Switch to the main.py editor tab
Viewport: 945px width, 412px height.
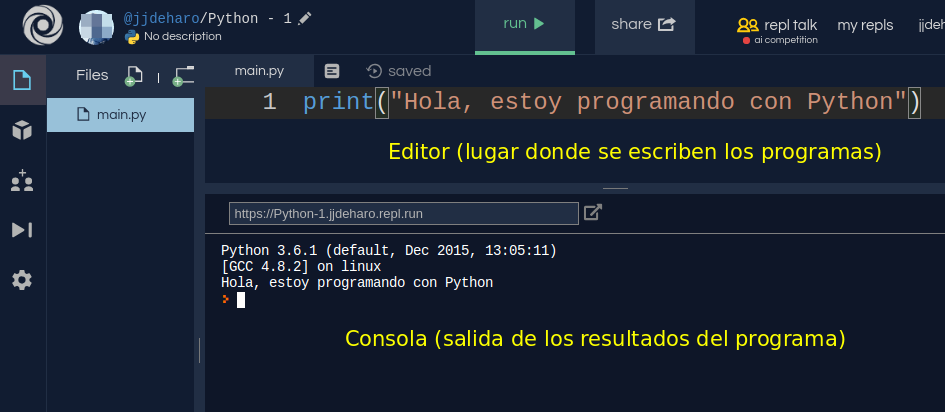(x=259, y=71)
